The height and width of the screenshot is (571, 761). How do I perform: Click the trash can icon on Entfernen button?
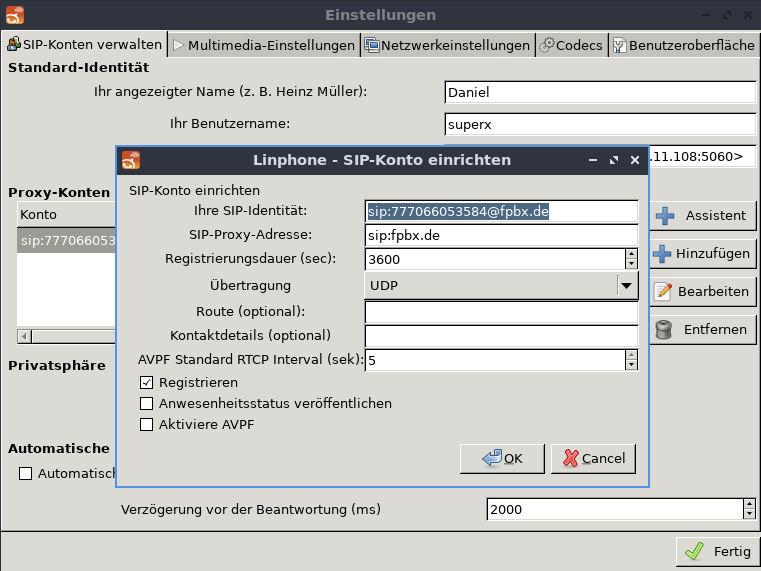(663, 329)
